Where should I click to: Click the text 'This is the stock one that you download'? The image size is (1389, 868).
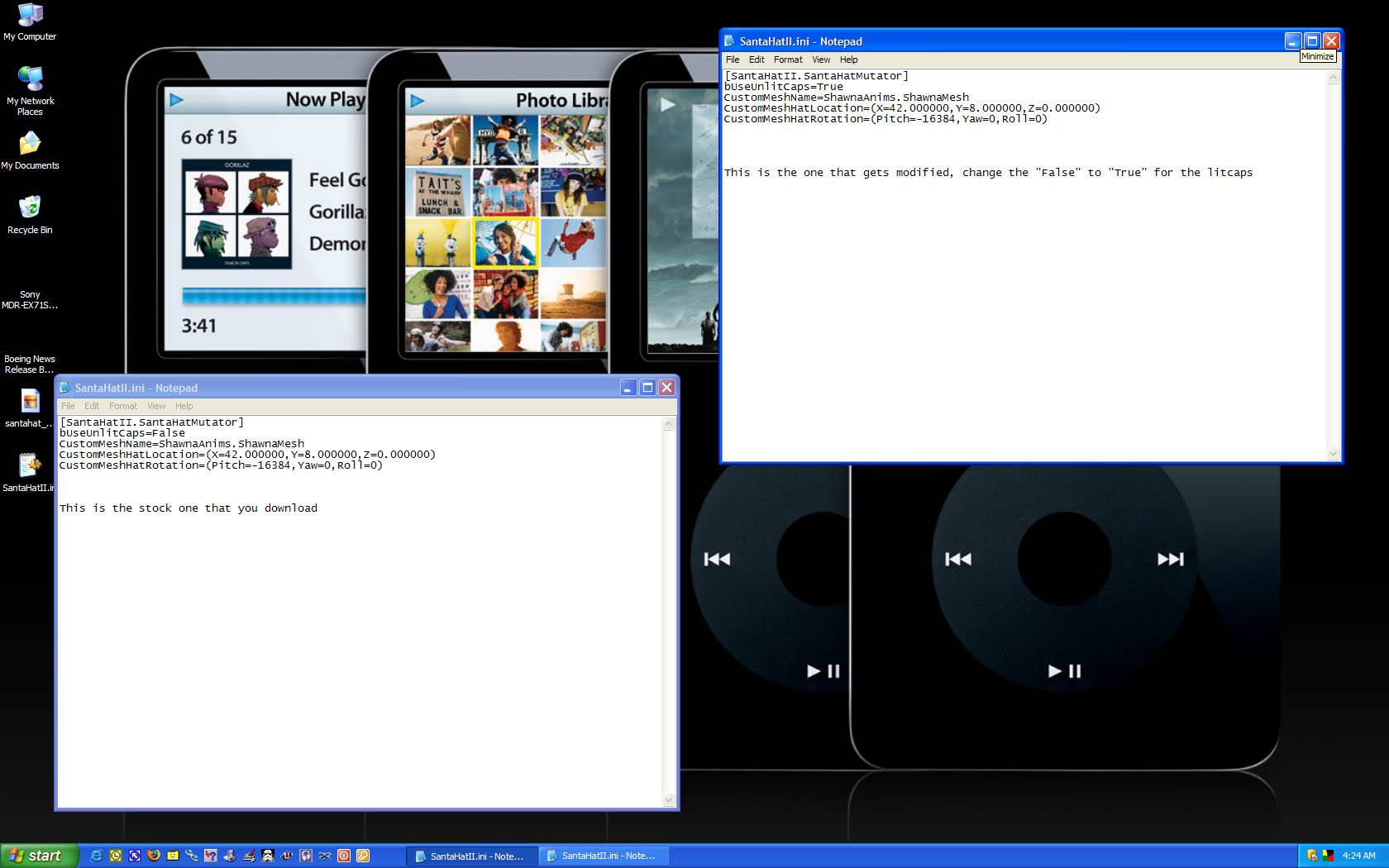coord(189,508)
